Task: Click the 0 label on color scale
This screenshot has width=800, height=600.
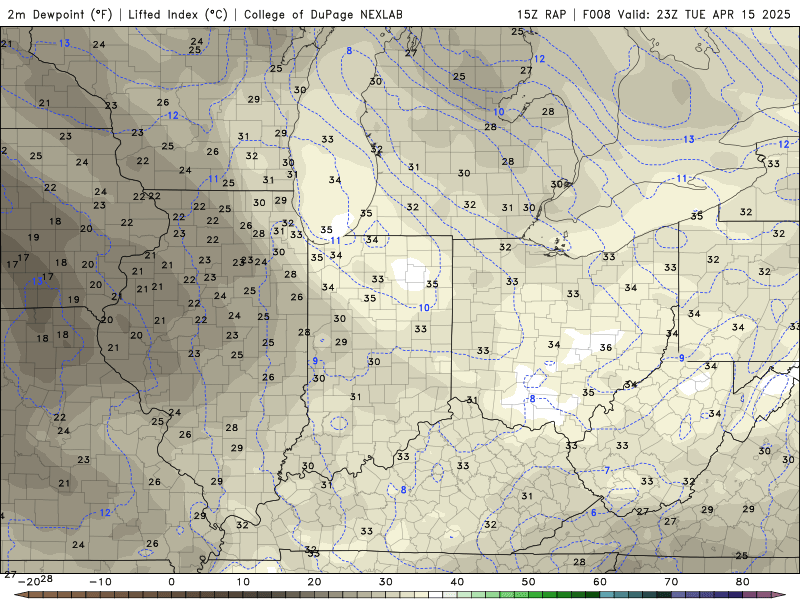Action: (171, 582)
